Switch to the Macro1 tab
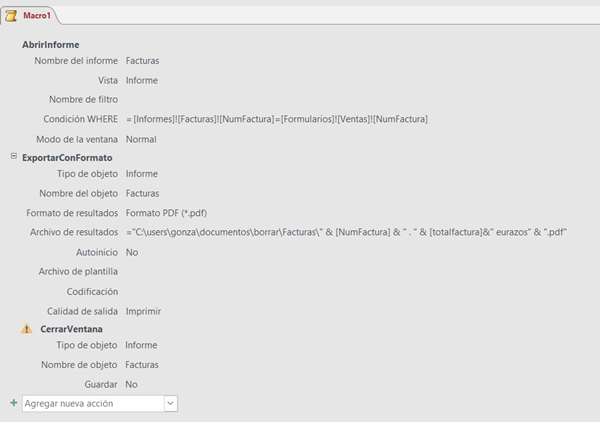Viewport: 600px width, 422px height. pos(36,16)
